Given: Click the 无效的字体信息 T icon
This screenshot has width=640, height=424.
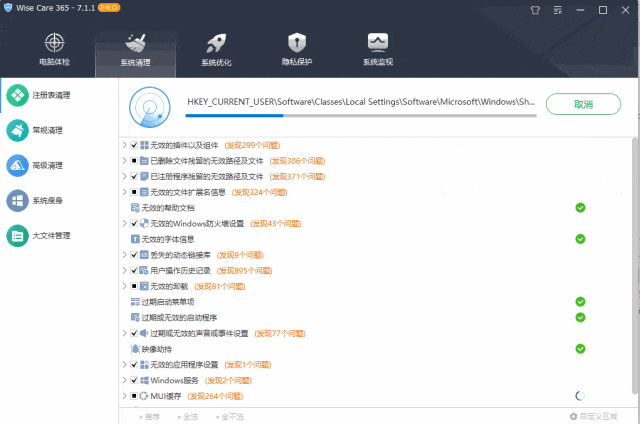Looking at the screenshot, I should [x=135, y=239].
